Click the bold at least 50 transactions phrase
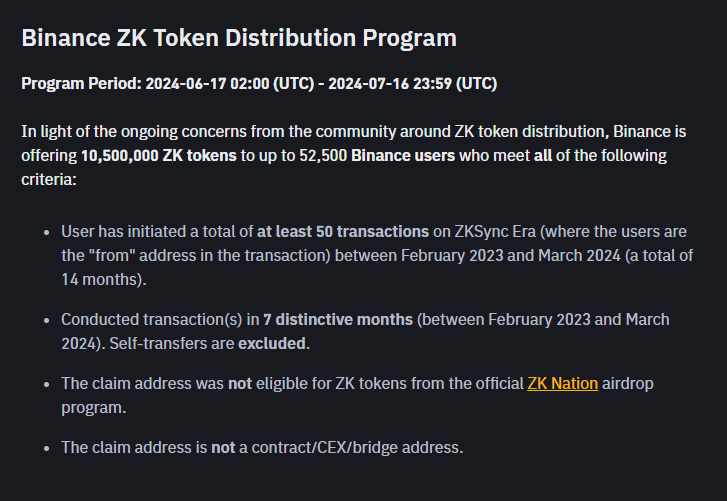This screenshot has width=727, height=501. pyautogui.click(x=343, y=232)
